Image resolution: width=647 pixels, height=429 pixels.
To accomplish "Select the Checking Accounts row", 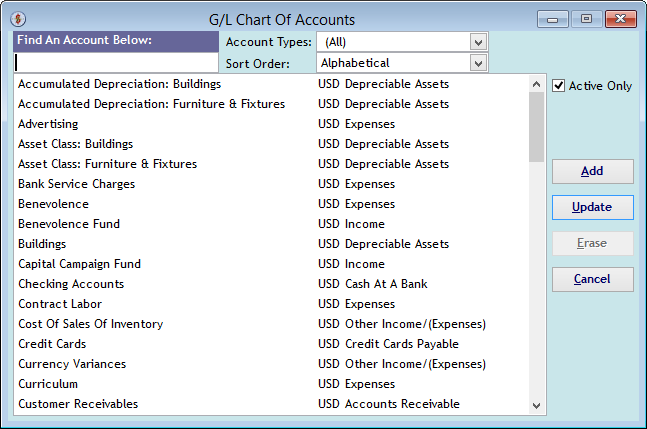I will pyautogui.click(x=271, y=284).
